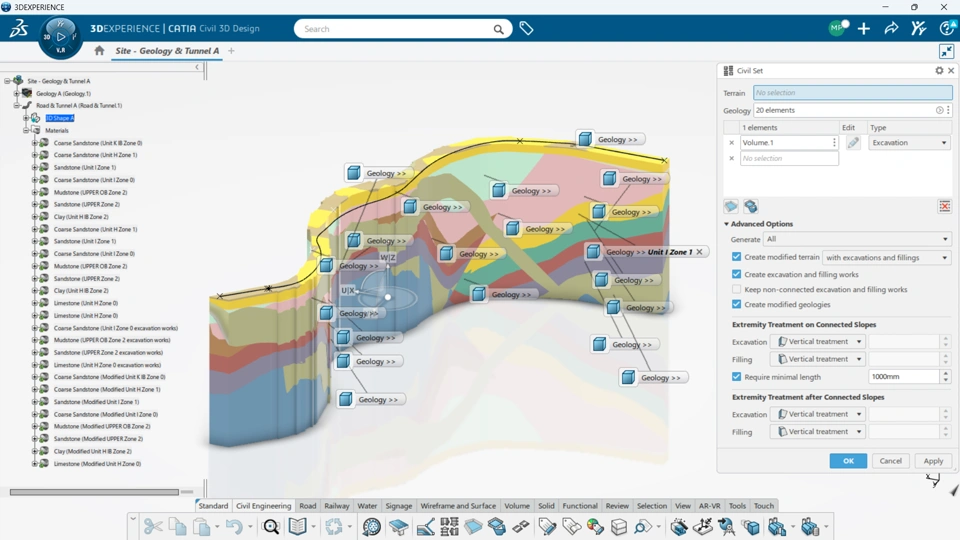Image resolution: width=960 pixels, height=540 pixels.
Task: Open the Generate All dropdown
Action: click(x=857, y=239)
